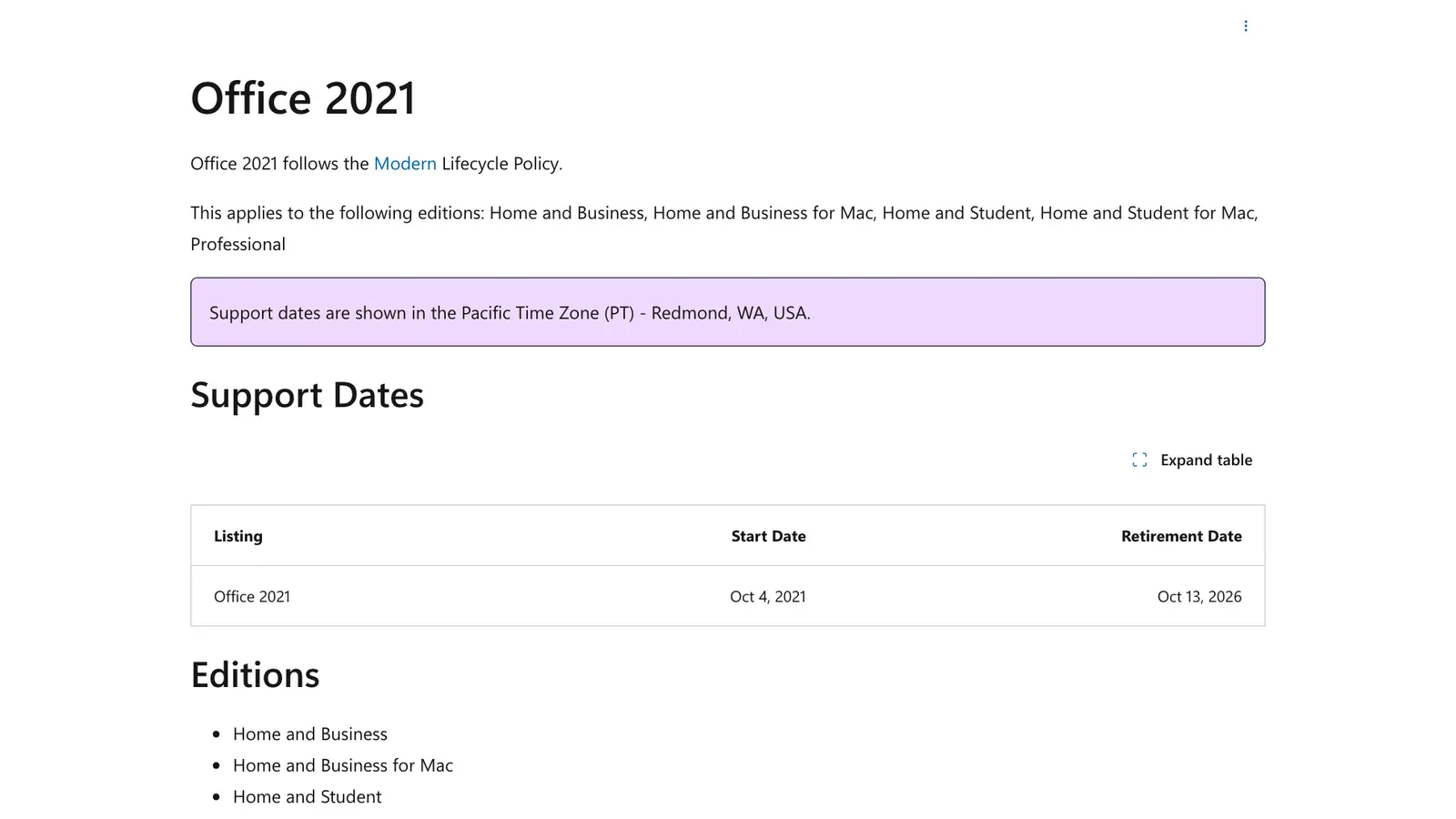1456x819 pixels.
Task: Select the Home and Student list item
Action: click(308, 797)
